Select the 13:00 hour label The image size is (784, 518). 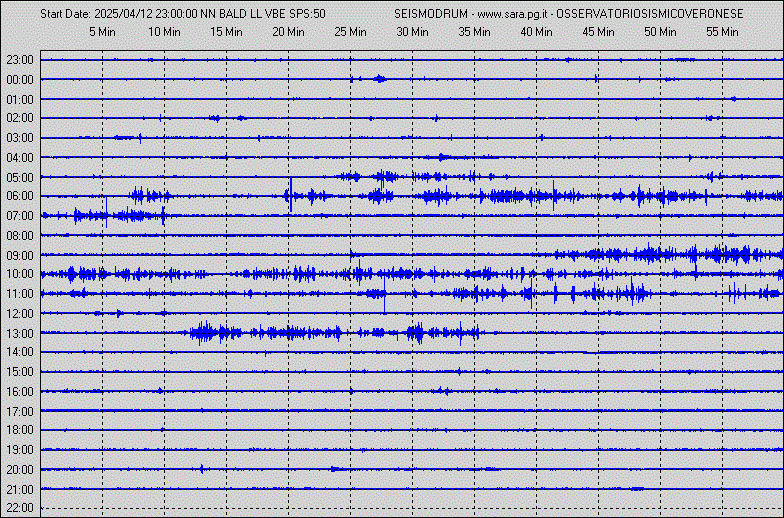tap(20, 334)
